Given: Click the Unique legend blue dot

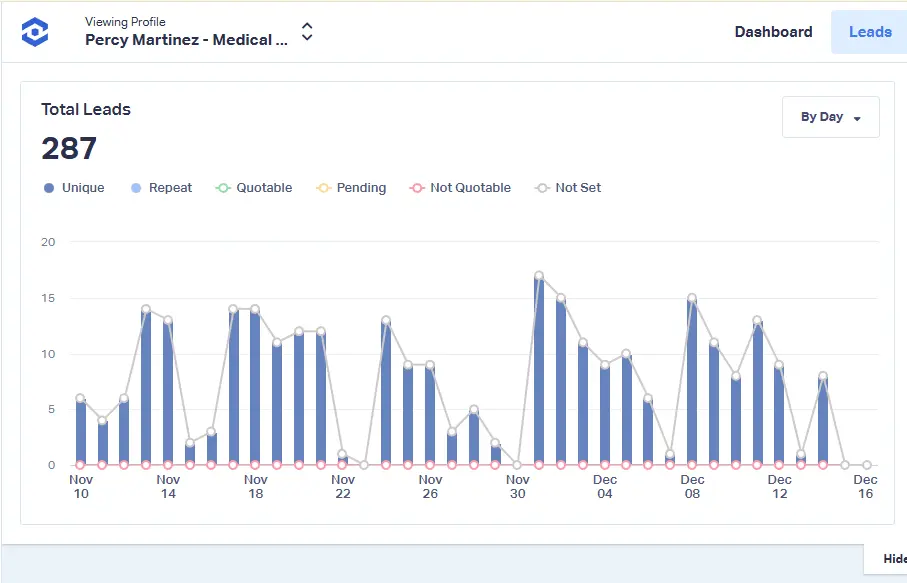Looking at the screenshot, I should 49,188.
